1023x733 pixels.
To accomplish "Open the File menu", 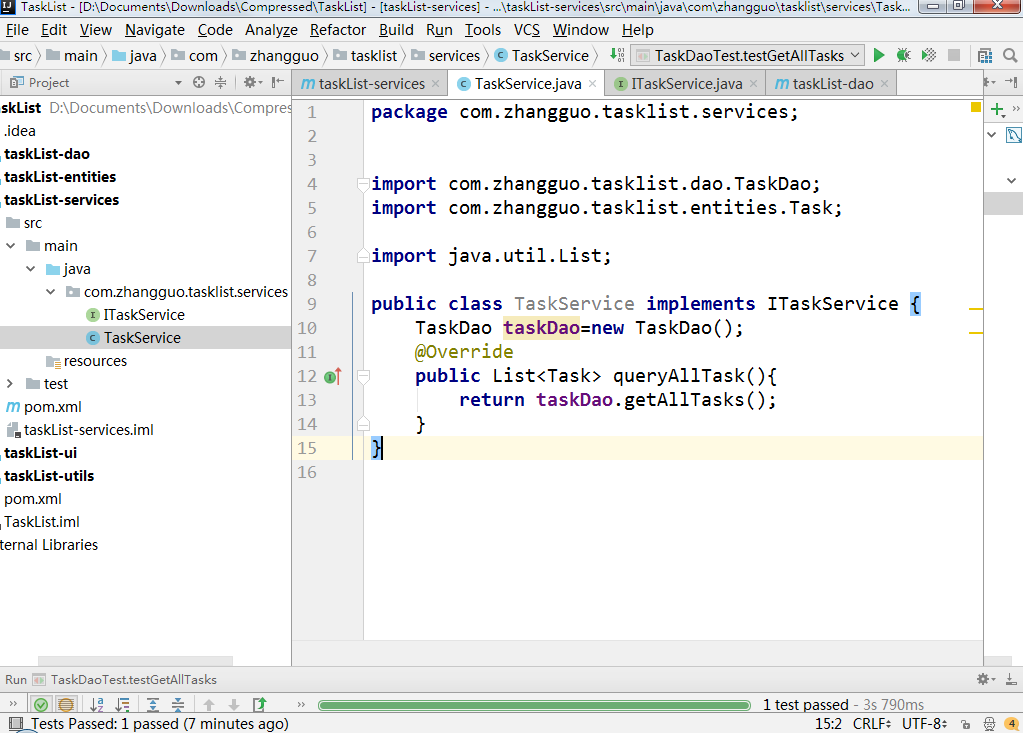I will pos(17,30).
